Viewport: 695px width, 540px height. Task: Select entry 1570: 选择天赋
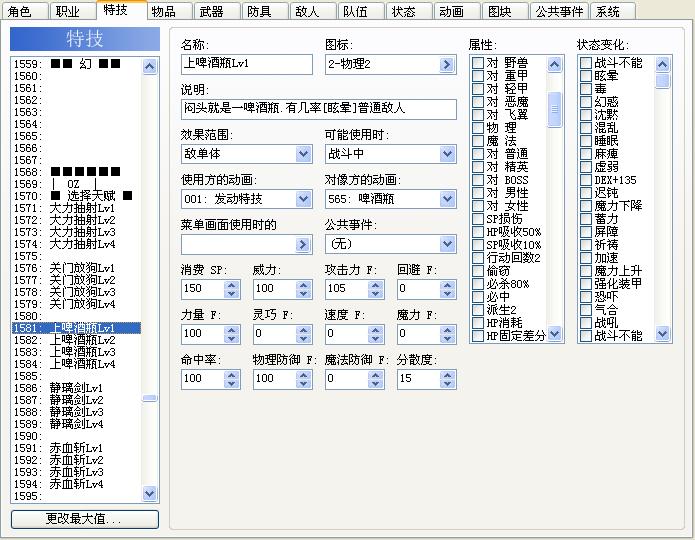[x=76, y=196]
